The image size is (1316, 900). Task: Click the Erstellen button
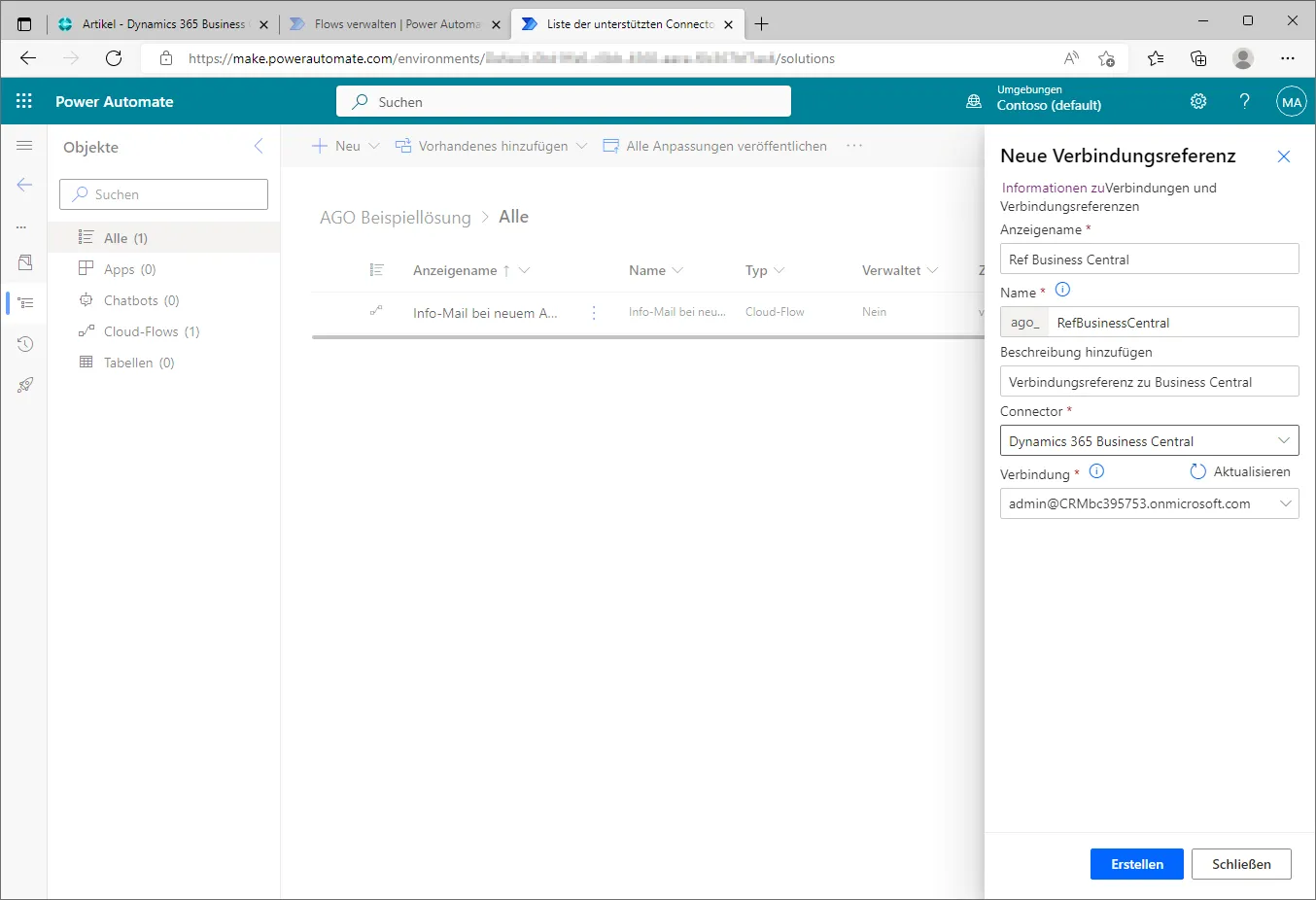tap(1137, 864)
